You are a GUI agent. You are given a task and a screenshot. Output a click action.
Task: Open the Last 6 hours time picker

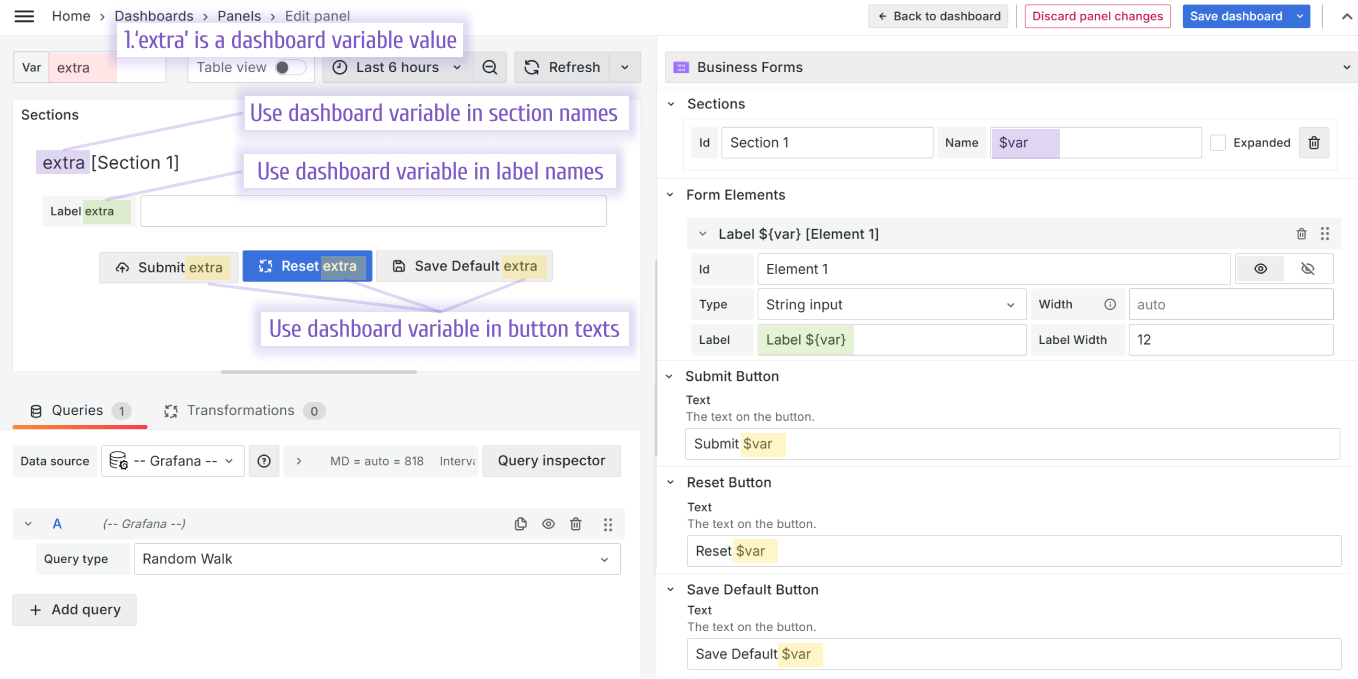(395, 67)
